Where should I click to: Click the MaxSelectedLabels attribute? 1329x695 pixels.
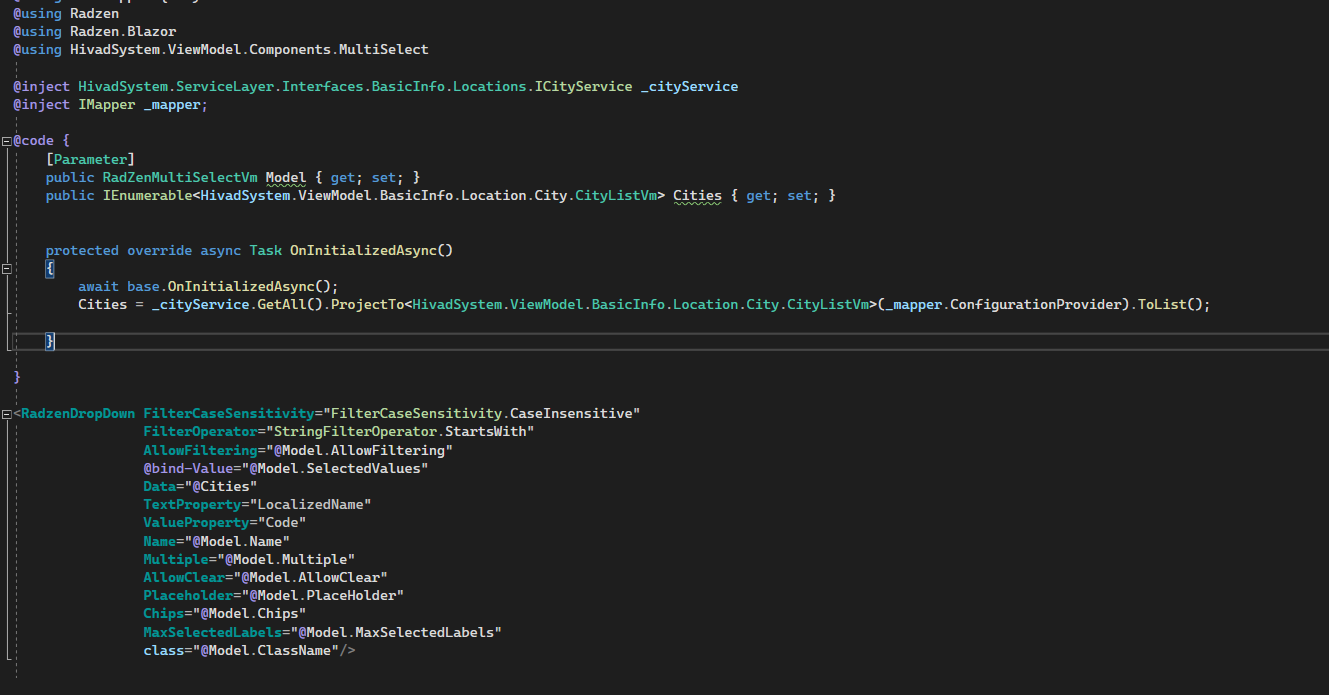(x=212, y=632)
